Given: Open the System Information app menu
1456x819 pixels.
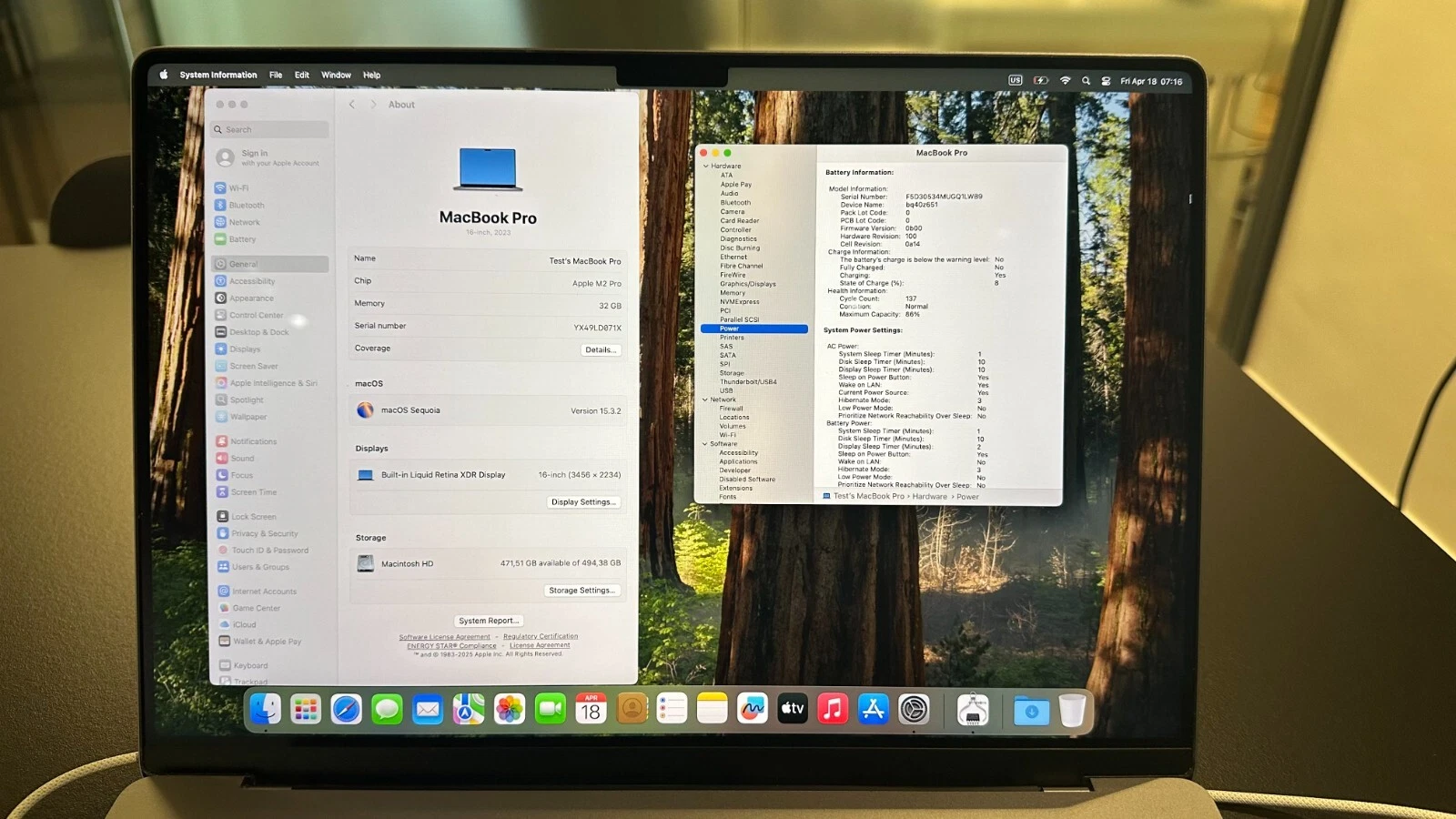Looking at the screenshot, I should point(218,75).
